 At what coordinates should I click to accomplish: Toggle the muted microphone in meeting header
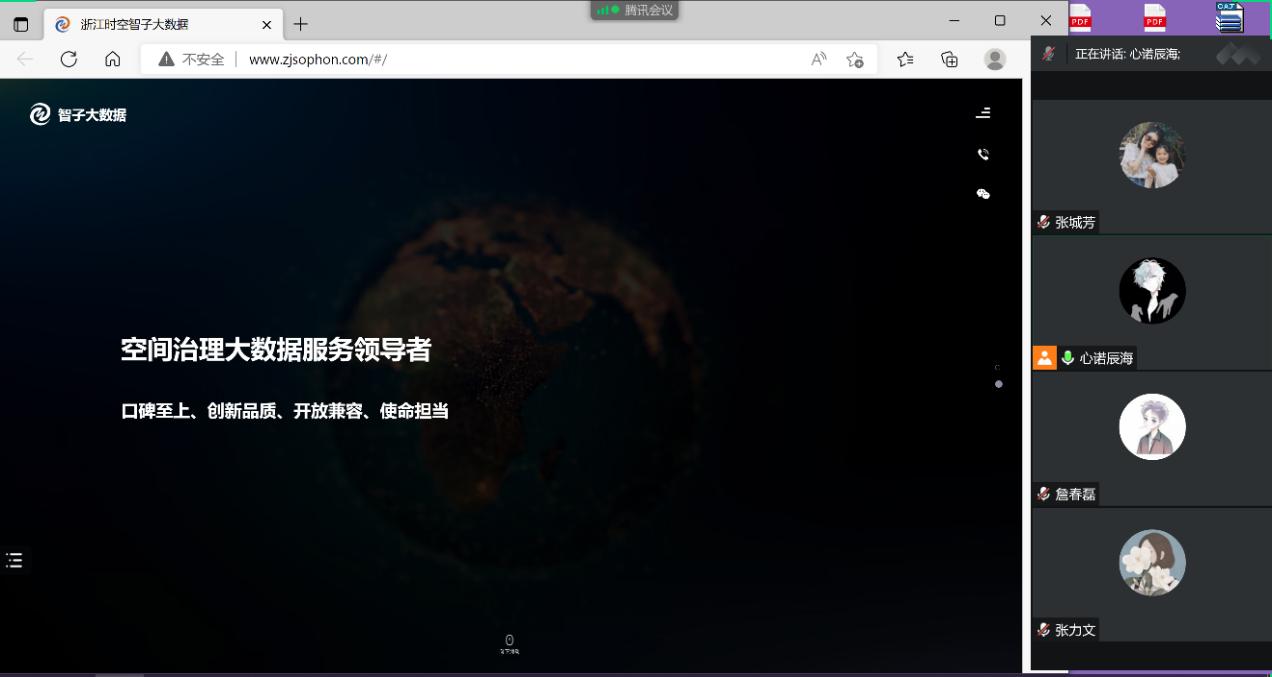(x=1048, y=54)
